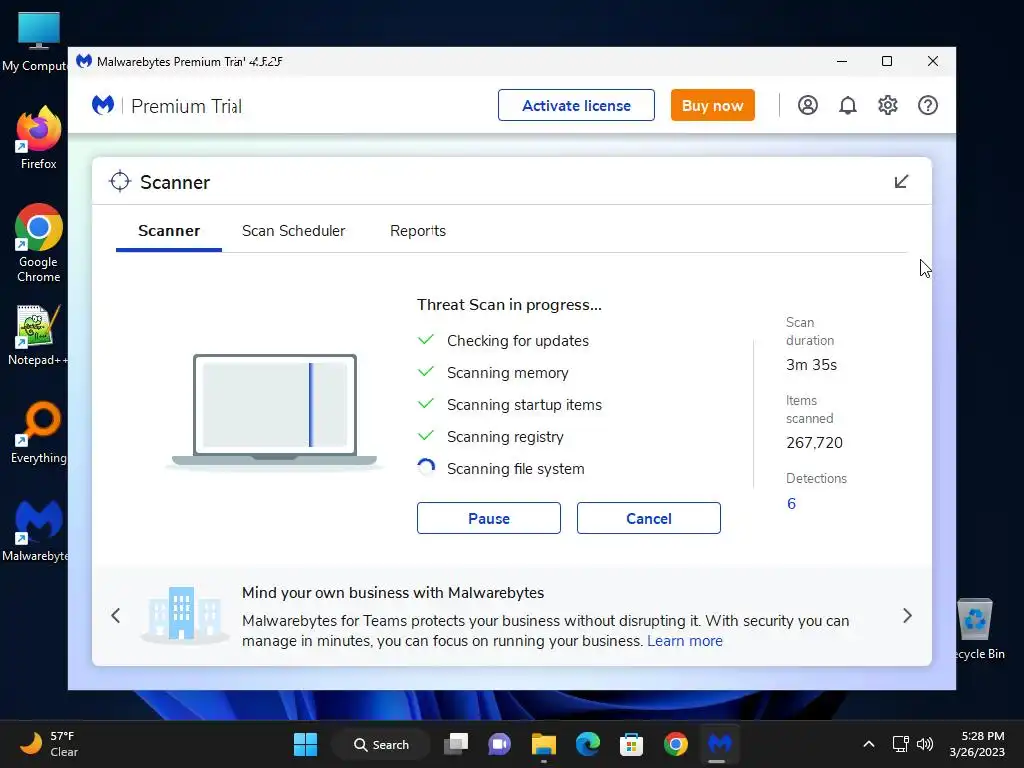Open Microsoft Edge from the taskbar
The height and width of the screenshot is (768, 1024).
pyautogui.click(x=588, y=744)
